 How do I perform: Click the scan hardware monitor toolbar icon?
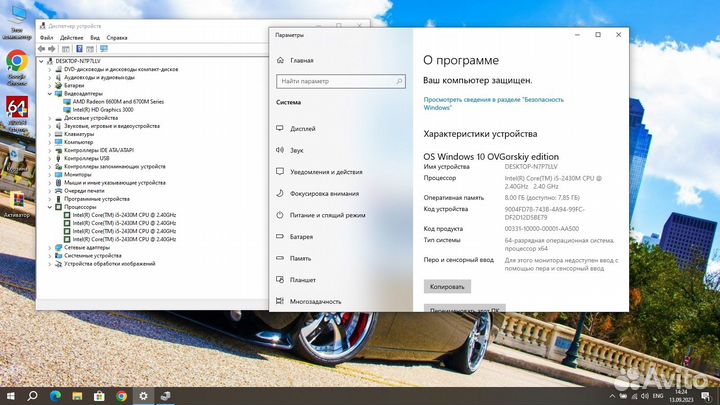click(x=103, y=48)
